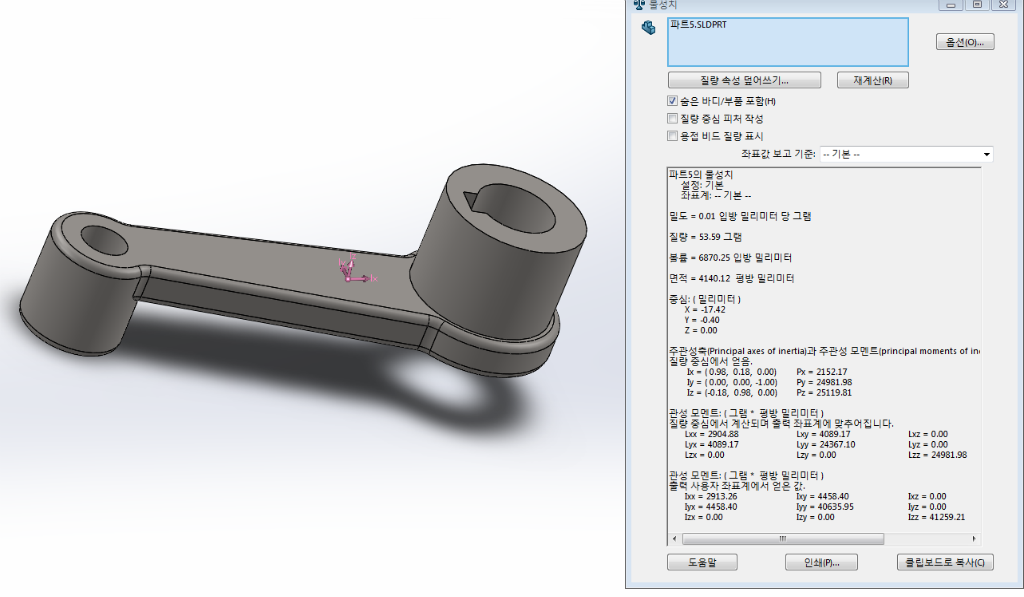1024x597 pixels.
Task: Click the left scroll arrow of results box
Action: [673, 539]
